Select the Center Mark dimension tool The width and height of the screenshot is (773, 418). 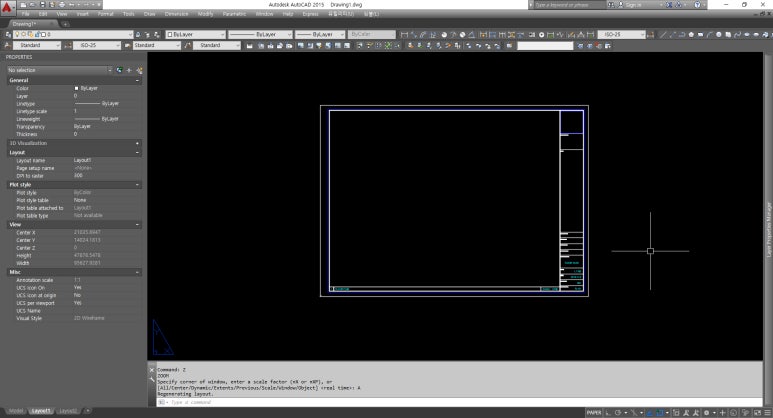click(541, 35)
